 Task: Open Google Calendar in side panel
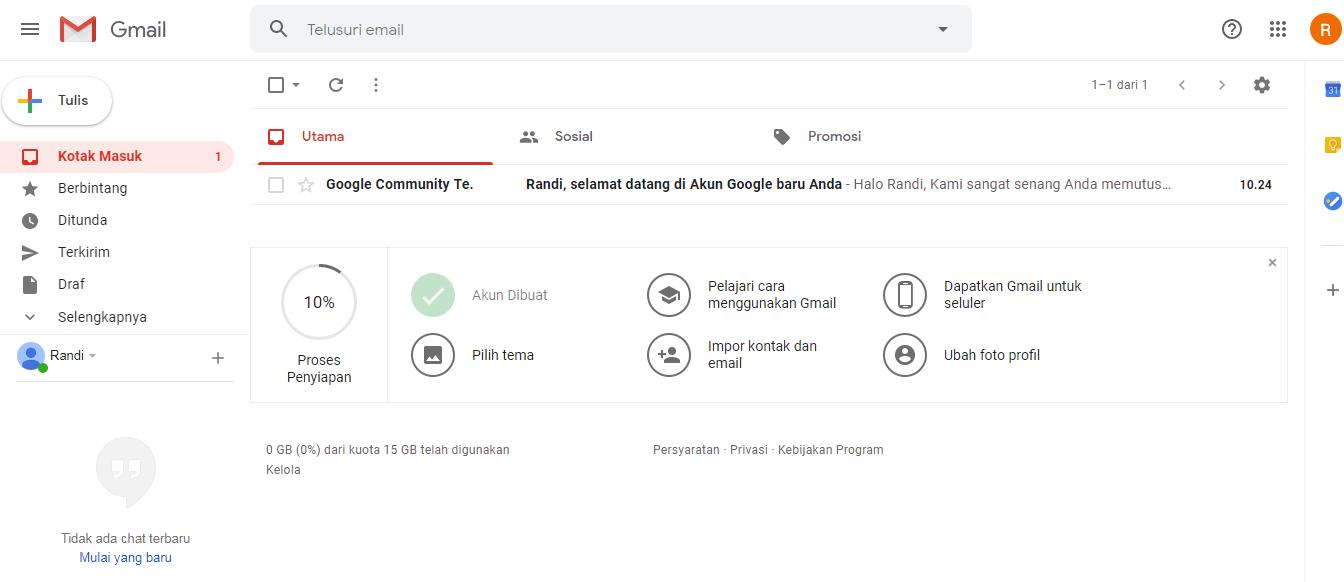click(1332, 89)
